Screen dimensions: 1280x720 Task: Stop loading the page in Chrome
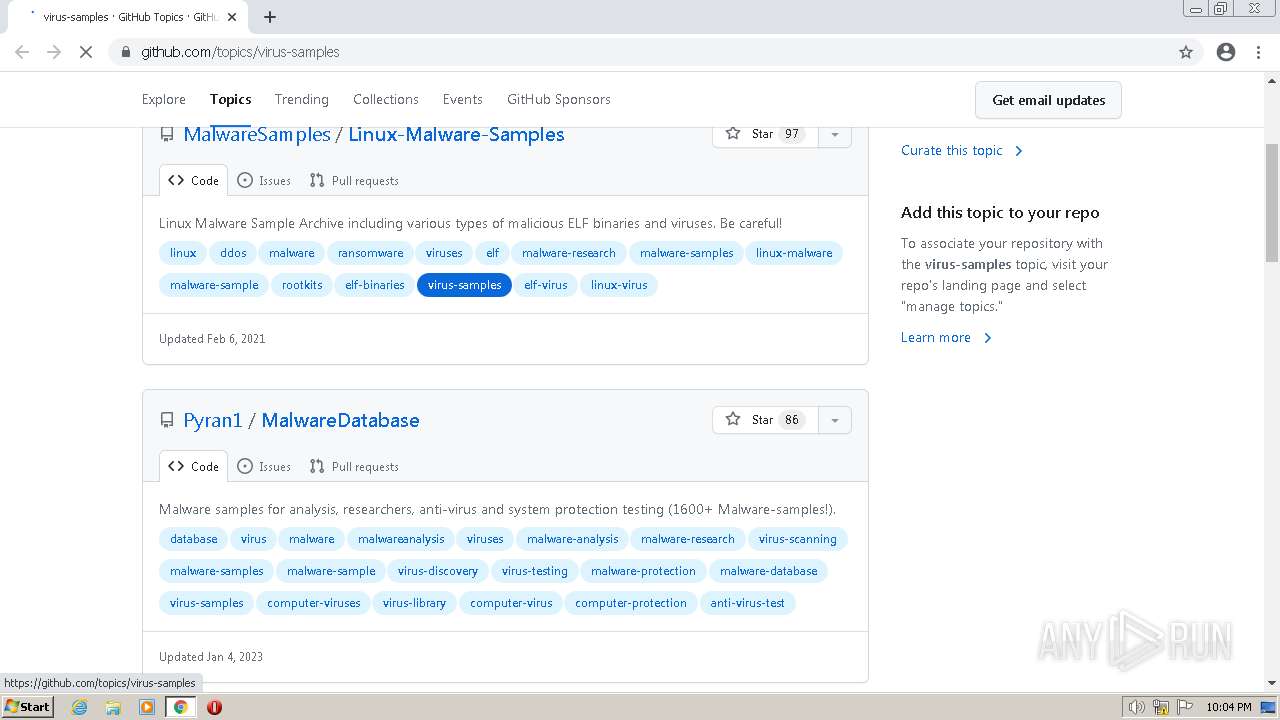(x=86, y=52)
